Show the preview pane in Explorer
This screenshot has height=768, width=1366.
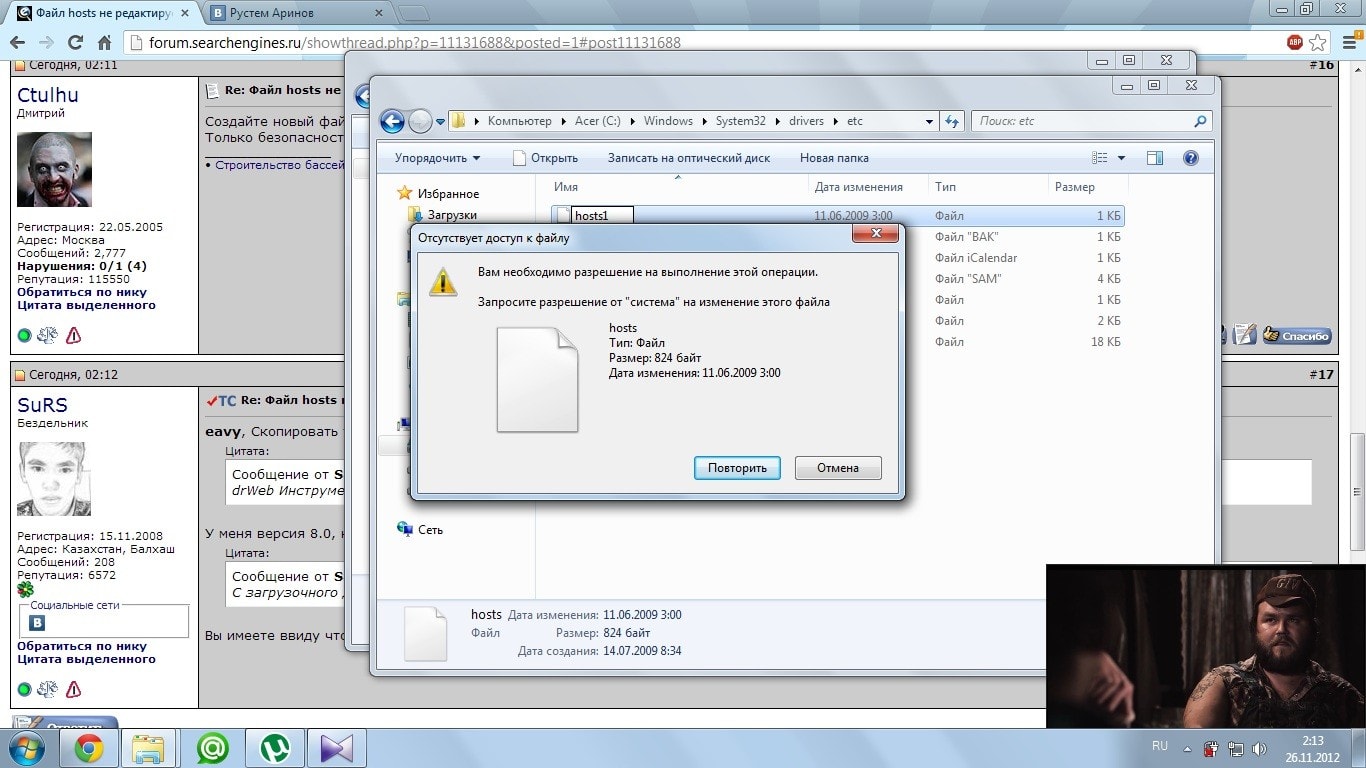coord(1155,158)
